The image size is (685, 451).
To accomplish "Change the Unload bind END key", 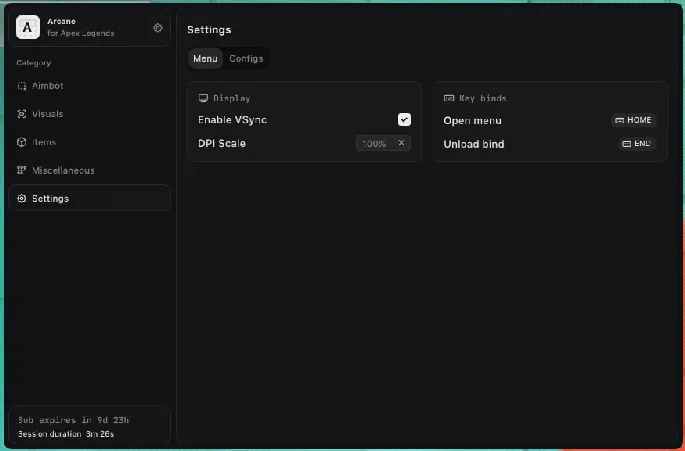I will [636, 144].
